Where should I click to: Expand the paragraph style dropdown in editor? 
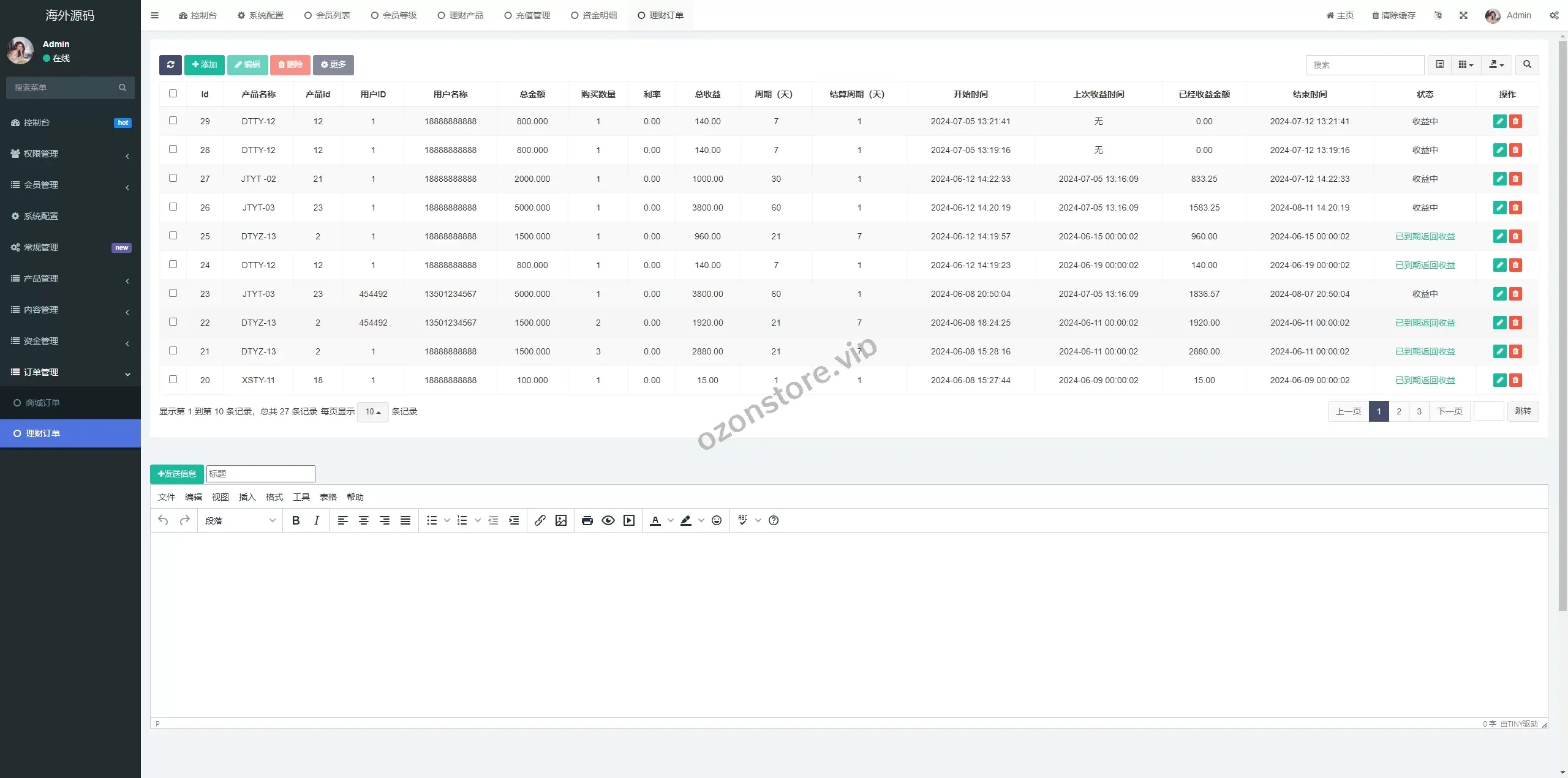[240, 520]
